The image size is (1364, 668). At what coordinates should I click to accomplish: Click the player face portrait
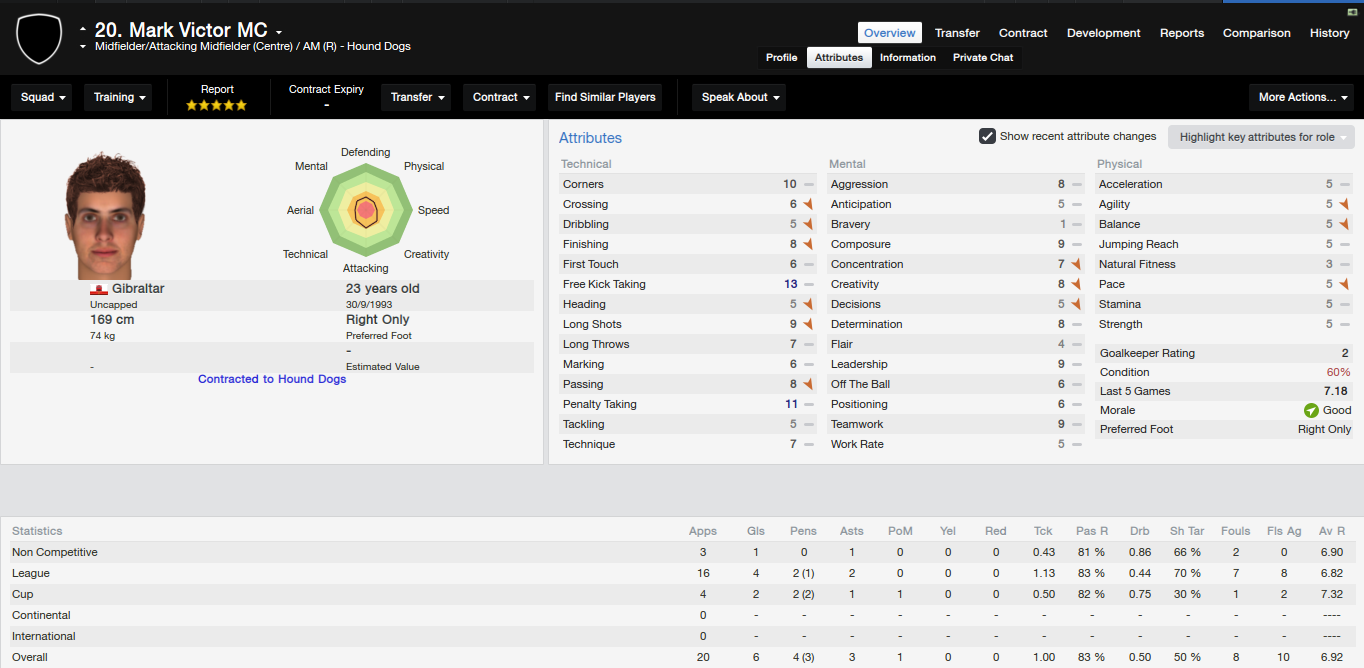tap(107, 215)
